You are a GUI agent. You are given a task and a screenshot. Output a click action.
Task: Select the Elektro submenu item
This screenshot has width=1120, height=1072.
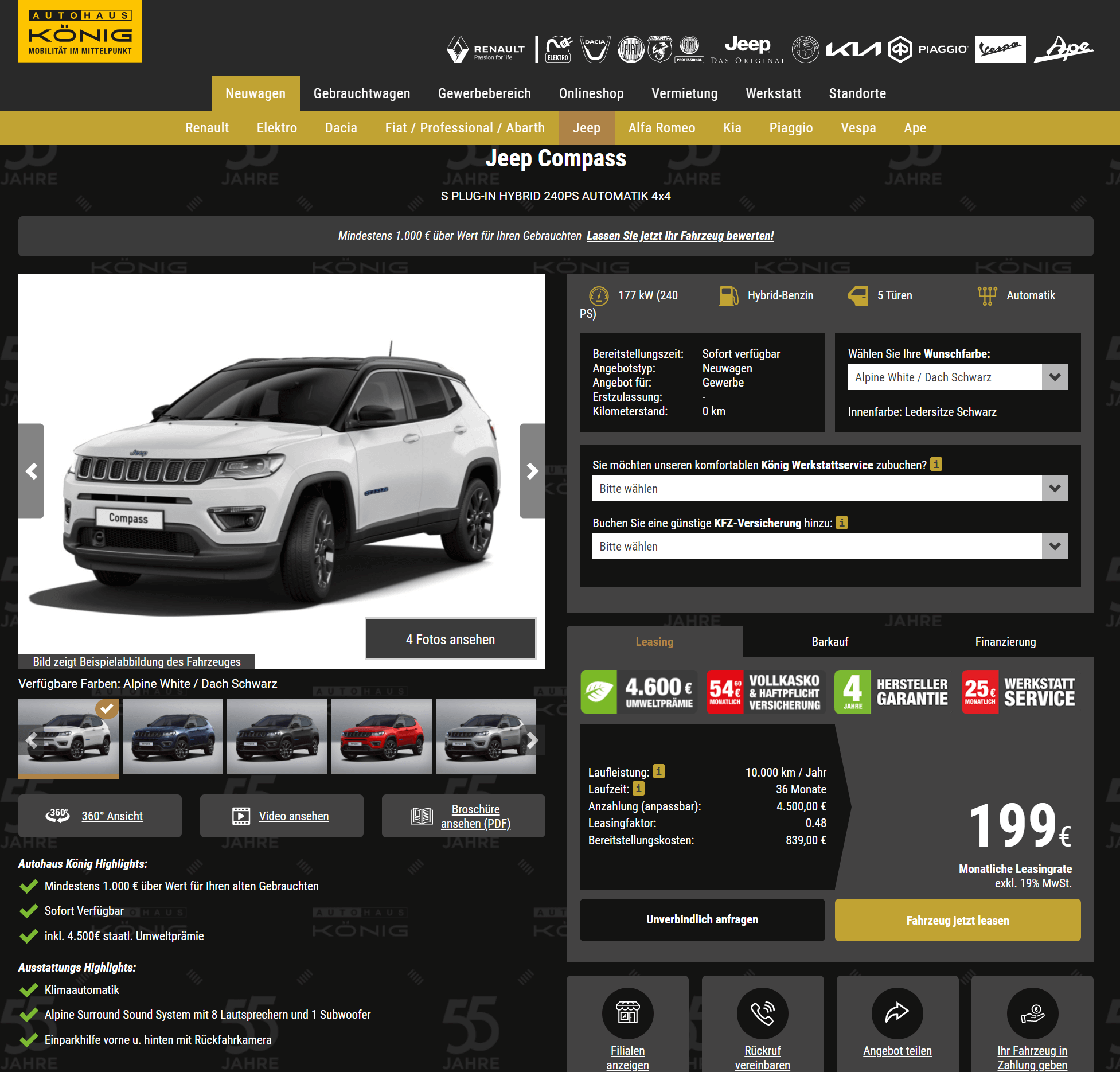277,128
